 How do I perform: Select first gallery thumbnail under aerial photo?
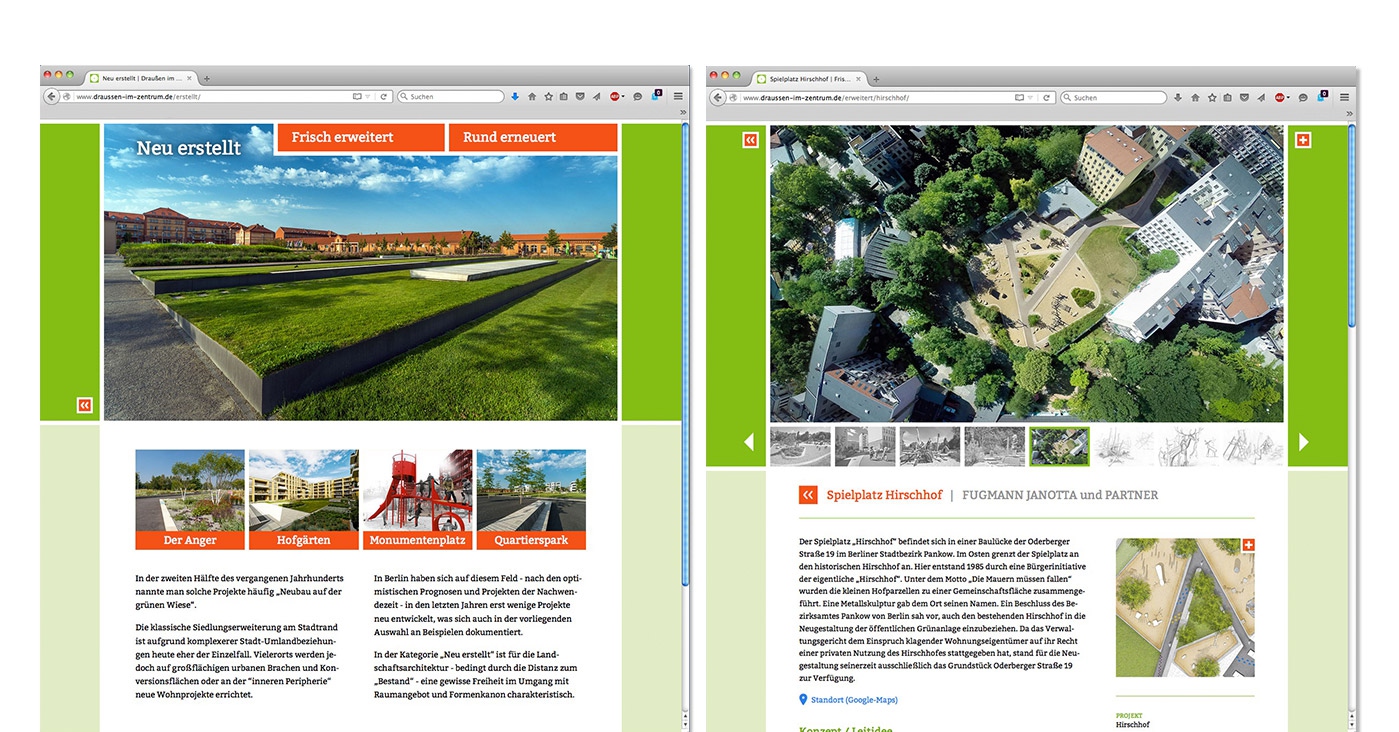[x=800, y=446]
